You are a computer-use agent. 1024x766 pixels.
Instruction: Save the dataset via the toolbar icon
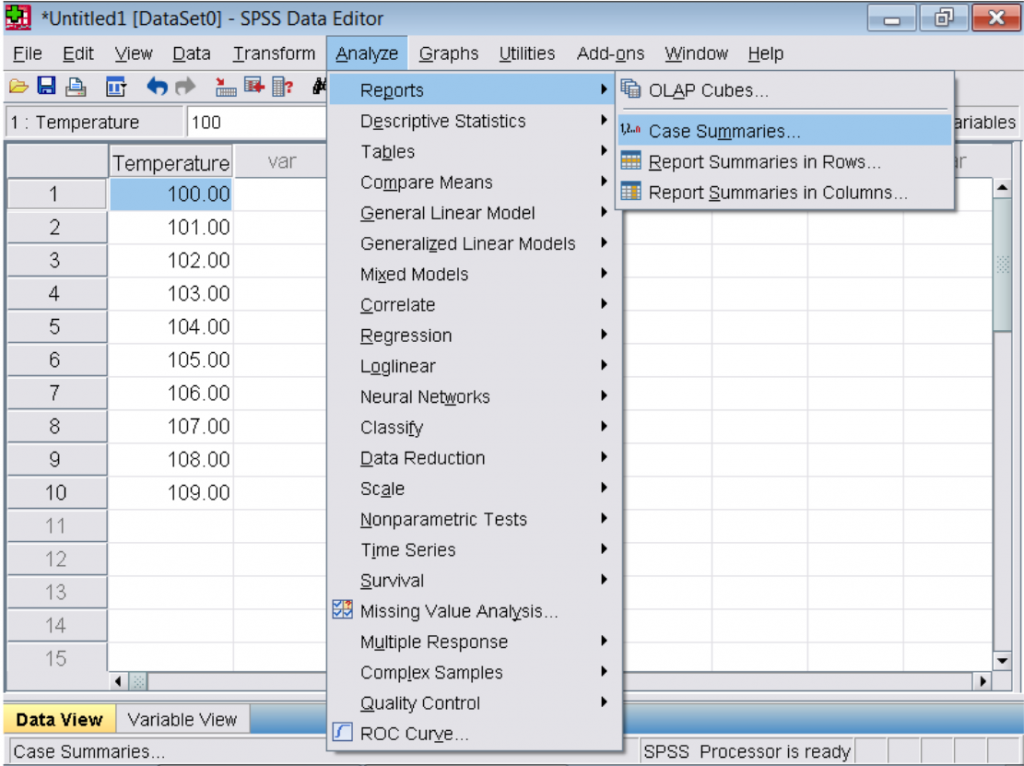[45, 87]
